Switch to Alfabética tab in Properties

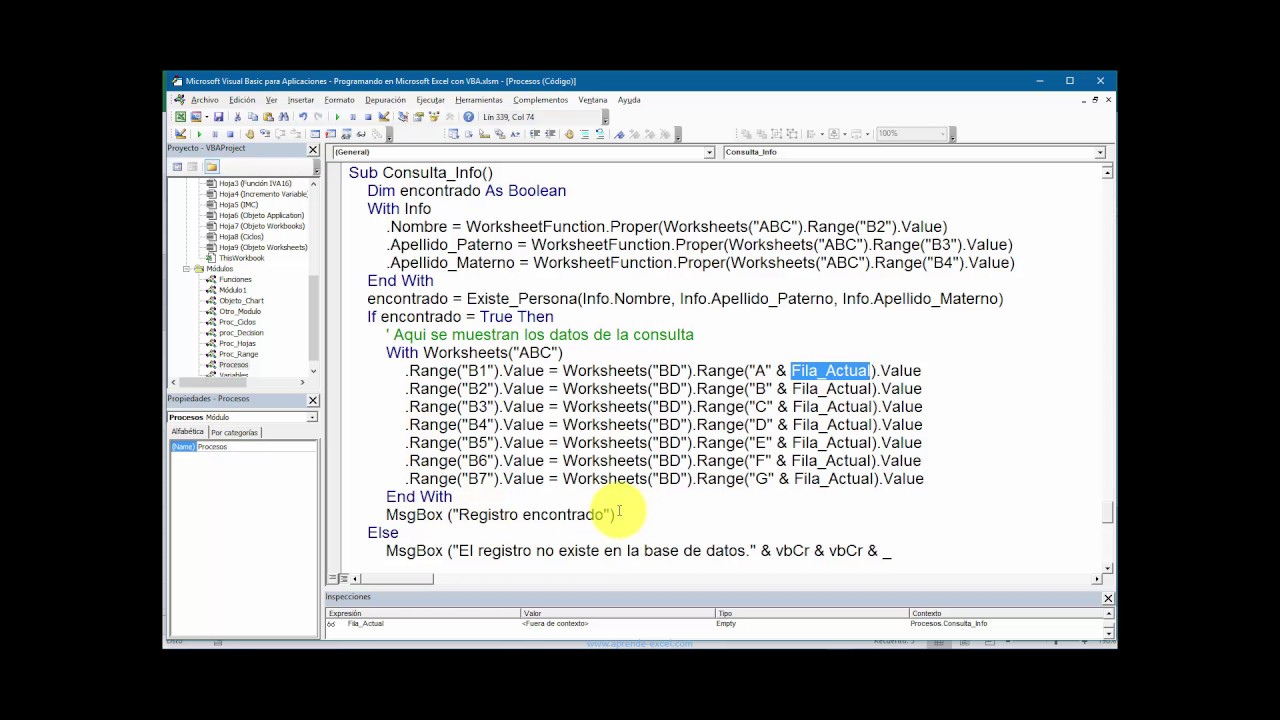[x=187, y=432]
